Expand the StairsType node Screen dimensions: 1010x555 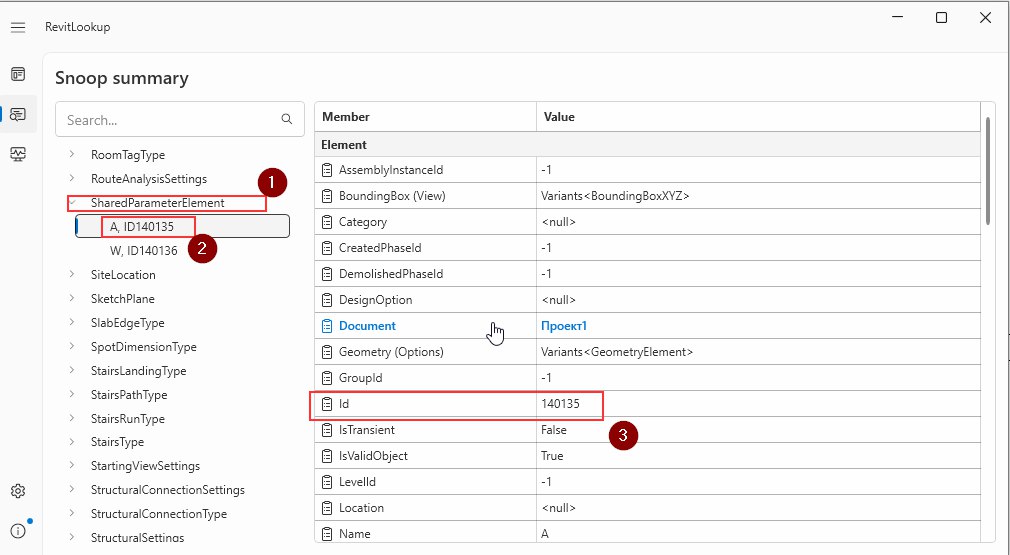[x=72, y=442]
